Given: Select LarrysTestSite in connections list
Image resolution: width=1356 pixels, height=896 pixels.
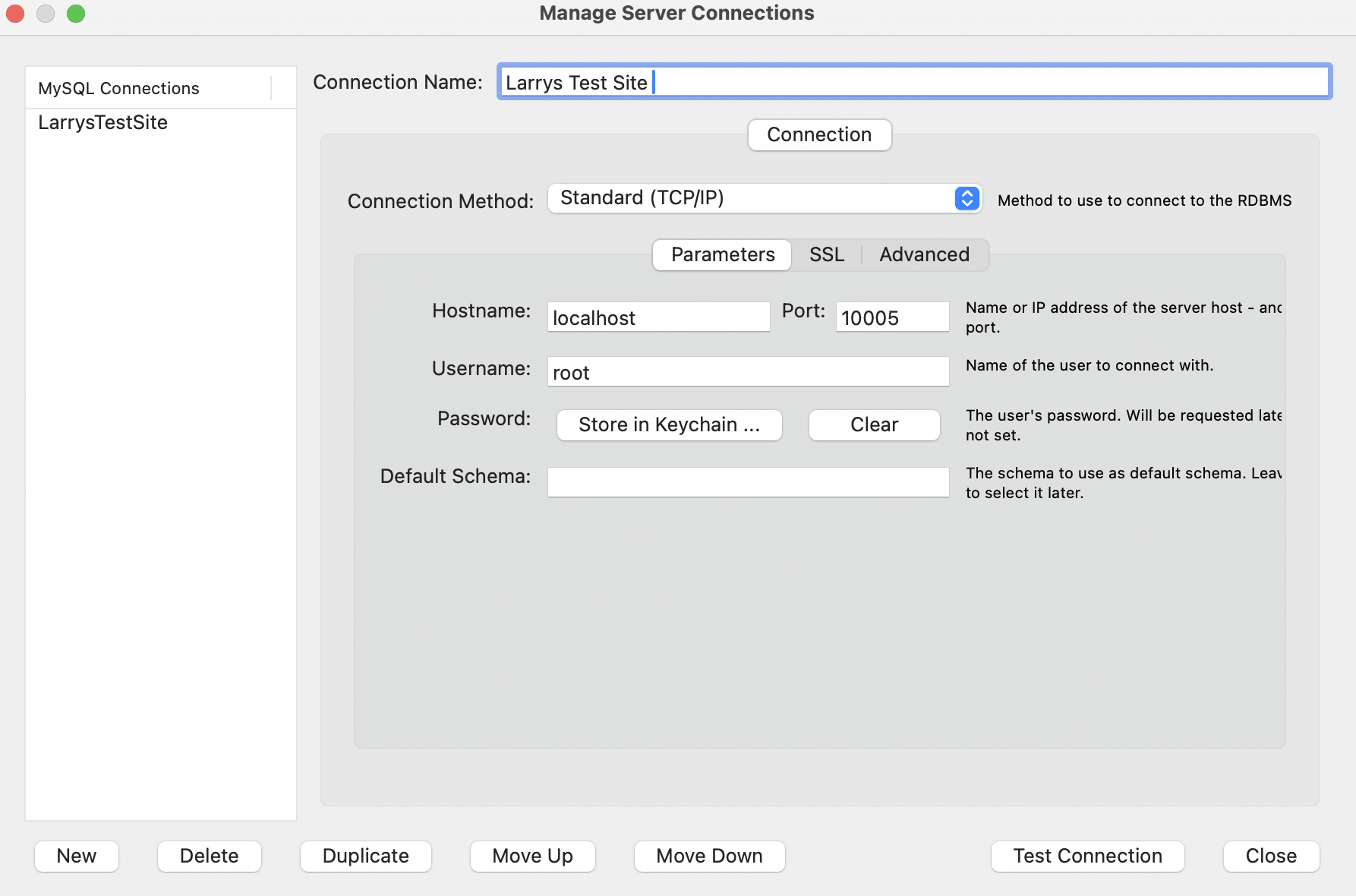Looking at the screenshot, I should 103,122.
